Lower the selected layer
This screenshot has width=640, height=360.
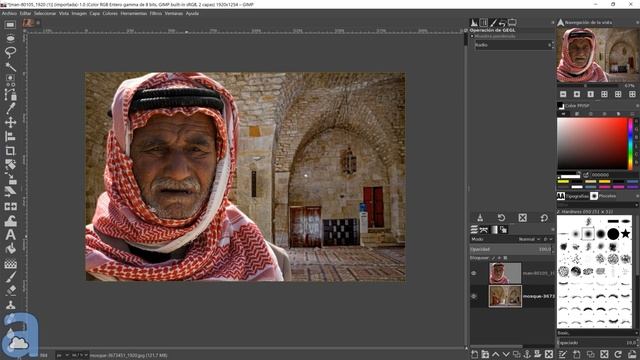click(x=506, y=354)
